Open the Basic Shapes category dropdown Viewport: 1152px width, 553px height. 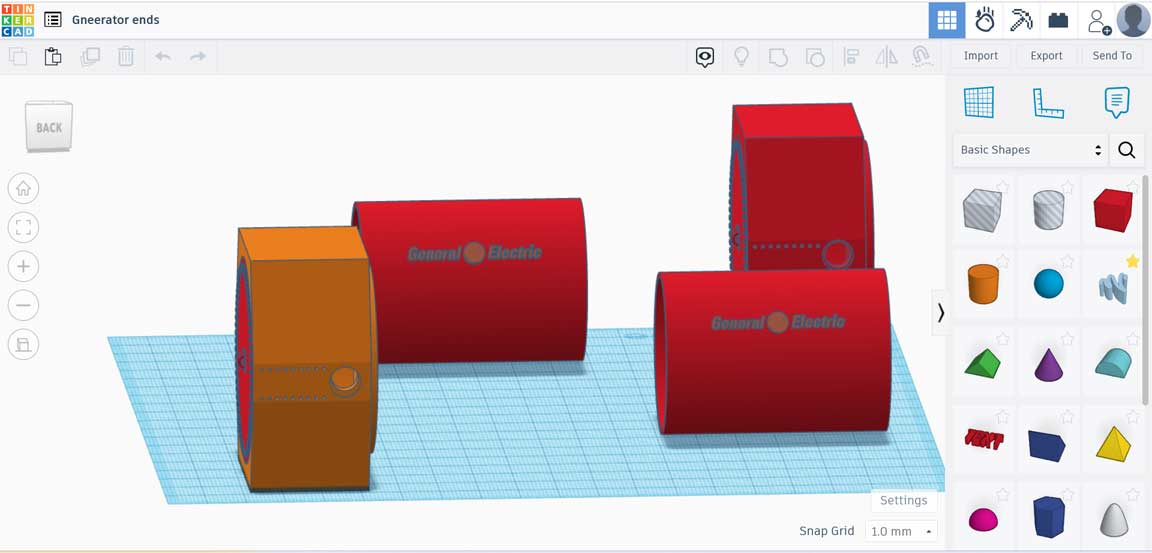1032,150
